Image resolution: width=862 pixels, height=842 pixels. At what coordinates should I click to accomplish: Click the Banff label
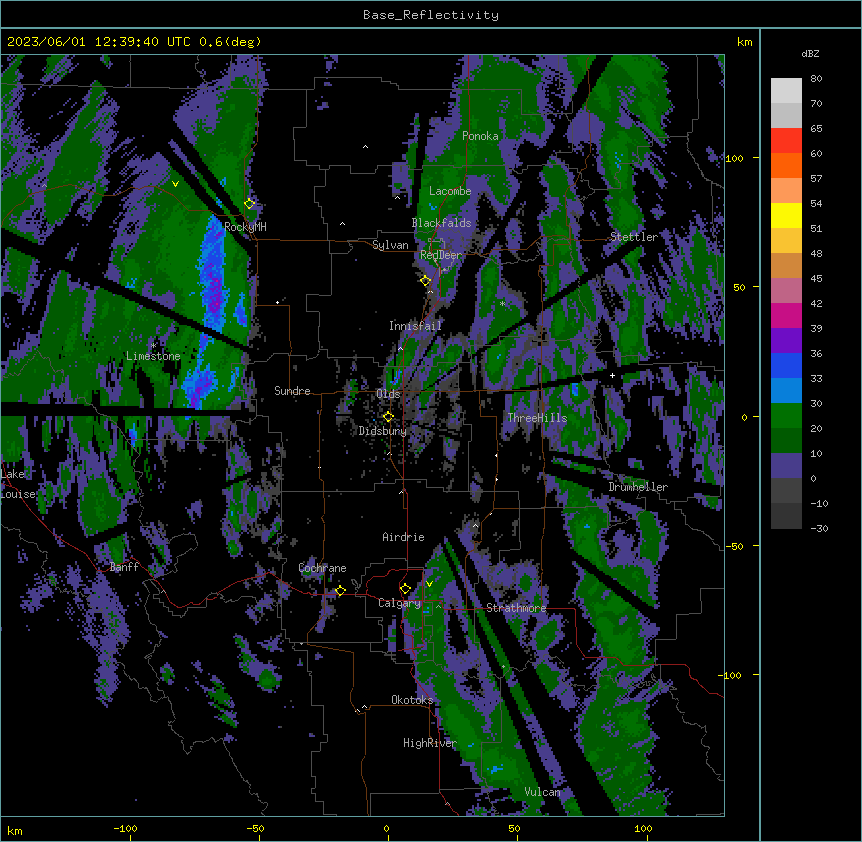(124, 567)
